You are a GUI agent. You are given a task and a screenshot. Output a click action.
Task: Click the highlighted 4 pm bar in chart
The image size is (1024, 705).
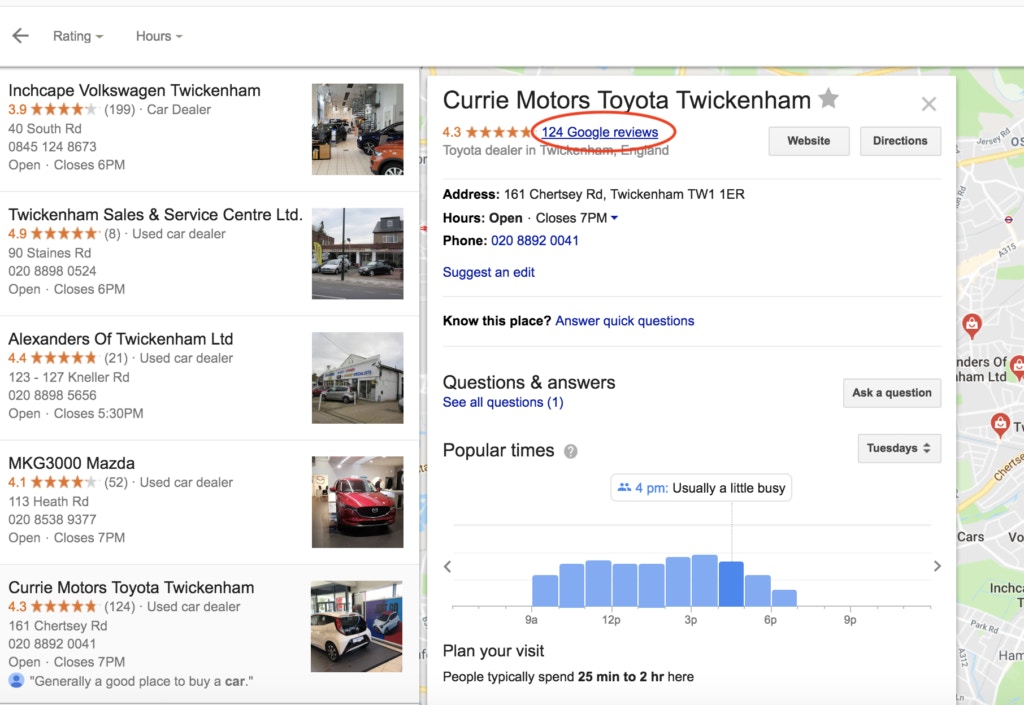click(x=731, y=584)
